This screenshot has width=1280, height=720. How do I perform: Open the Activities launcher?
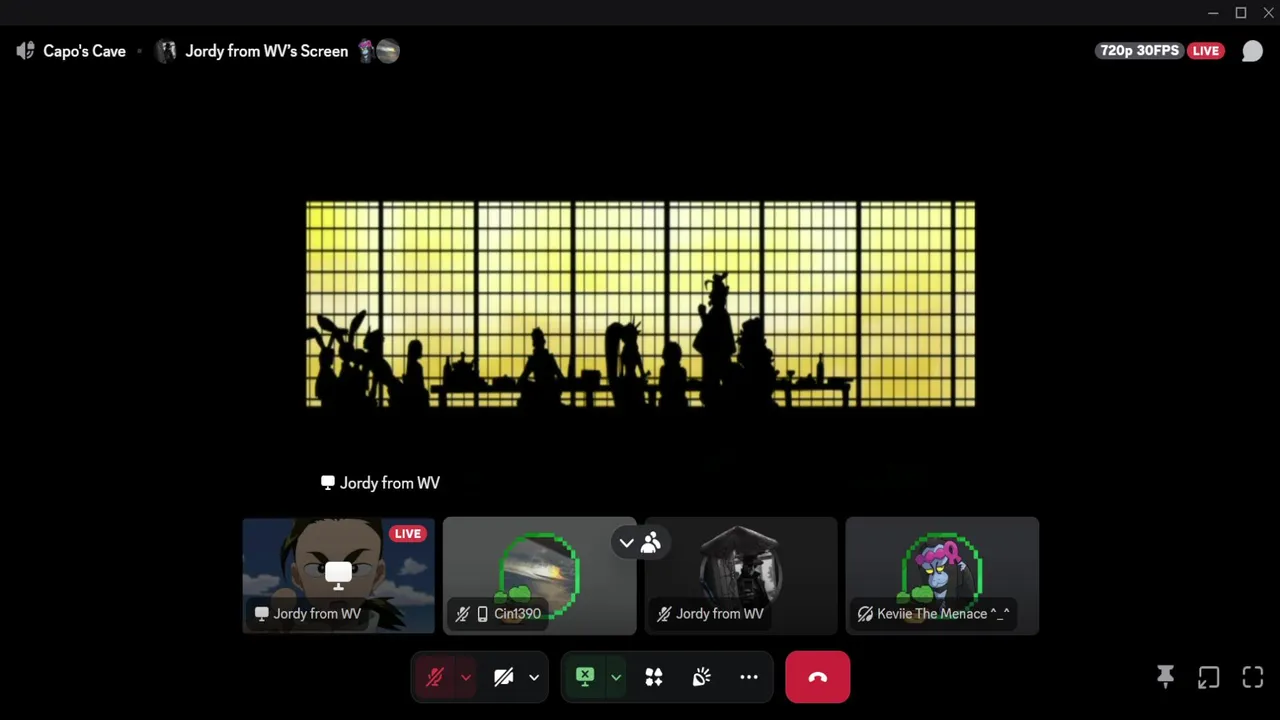click(654, 677)
